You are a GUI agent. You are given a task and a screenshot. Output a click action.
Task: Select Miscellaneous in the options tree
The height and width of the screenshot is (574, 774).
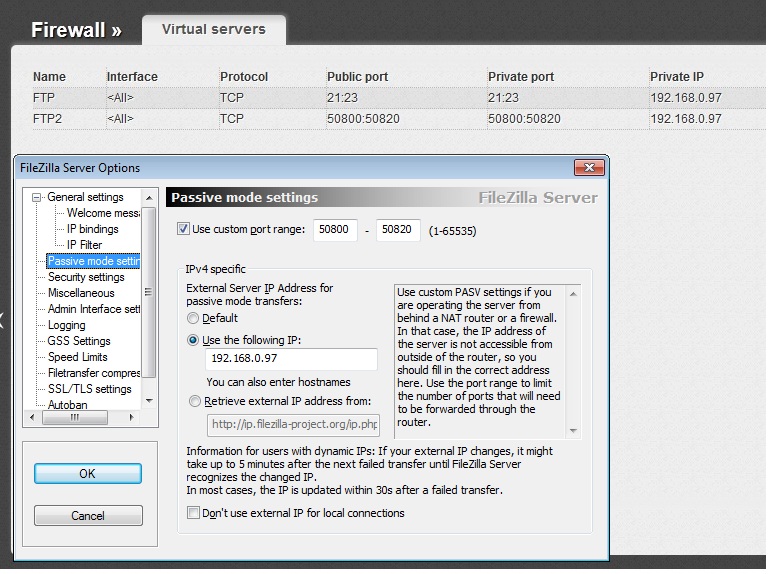[81, 293]
